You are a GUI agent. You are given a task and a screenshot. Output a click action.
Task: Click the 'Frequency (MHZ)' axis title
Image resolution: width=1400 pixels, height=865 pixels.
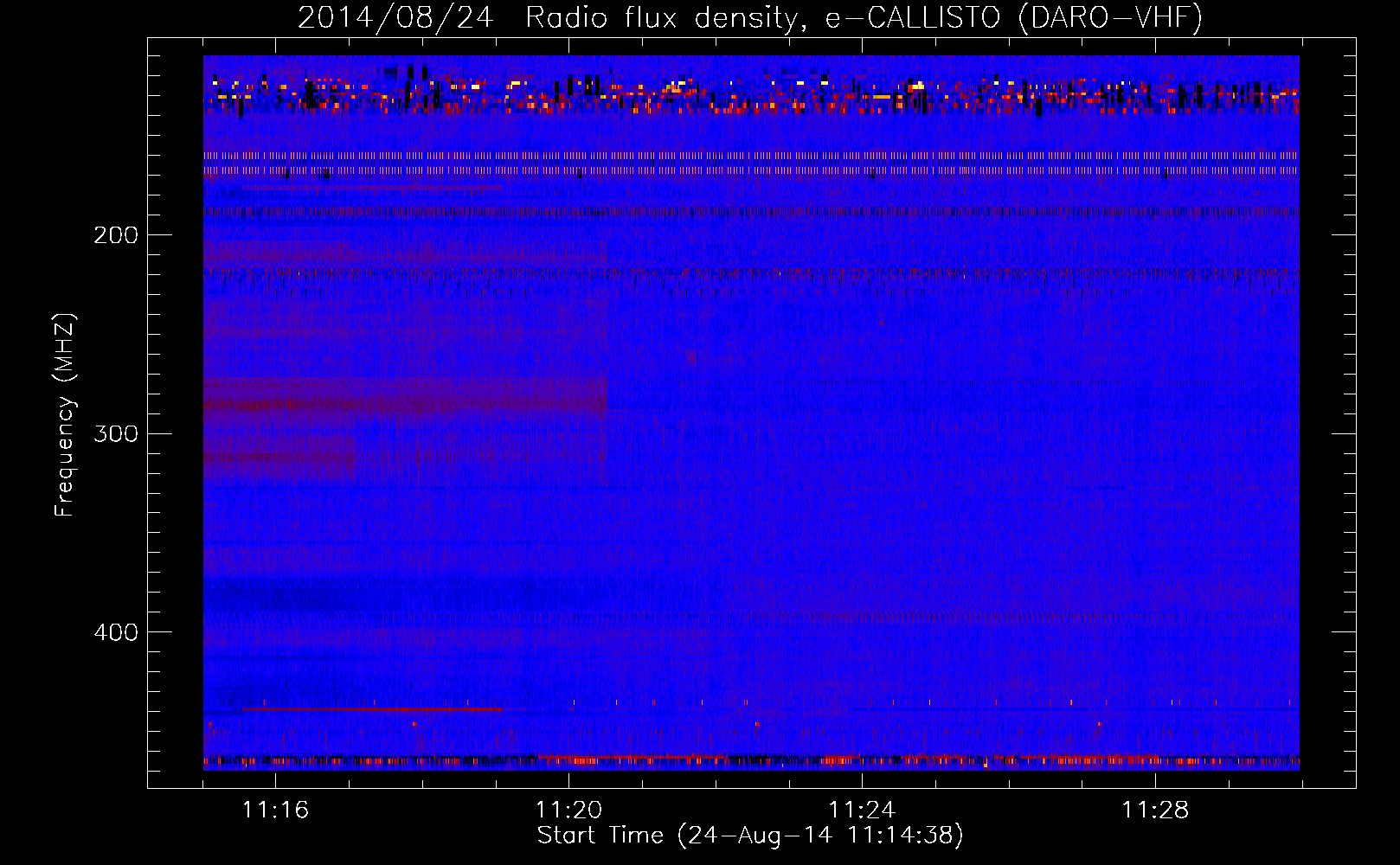click(x=65, y=415)
